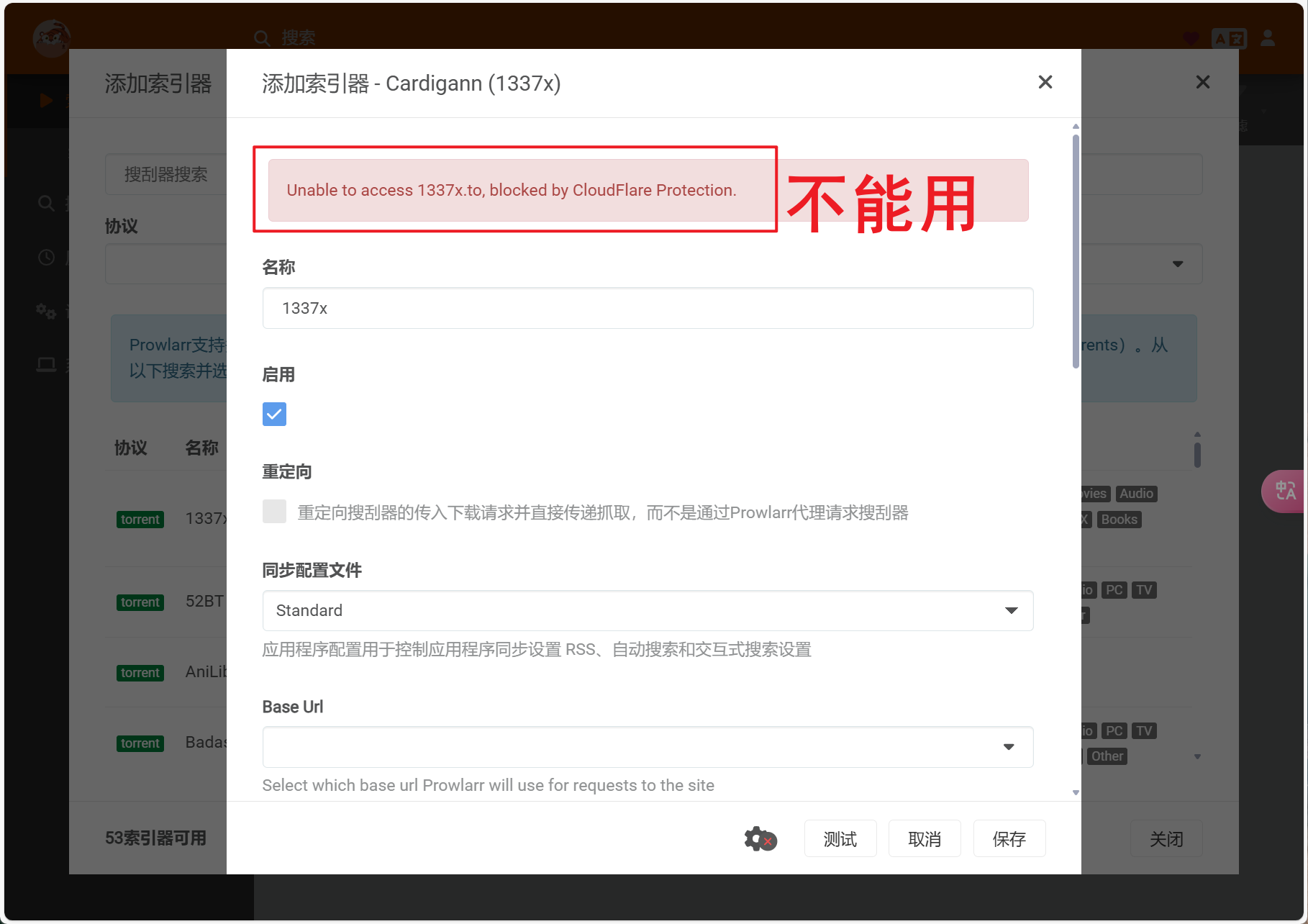Viewport: 1308px width, 924px height.
Task: Click the sidebar settings gears icon
Action: coord(46,311)
